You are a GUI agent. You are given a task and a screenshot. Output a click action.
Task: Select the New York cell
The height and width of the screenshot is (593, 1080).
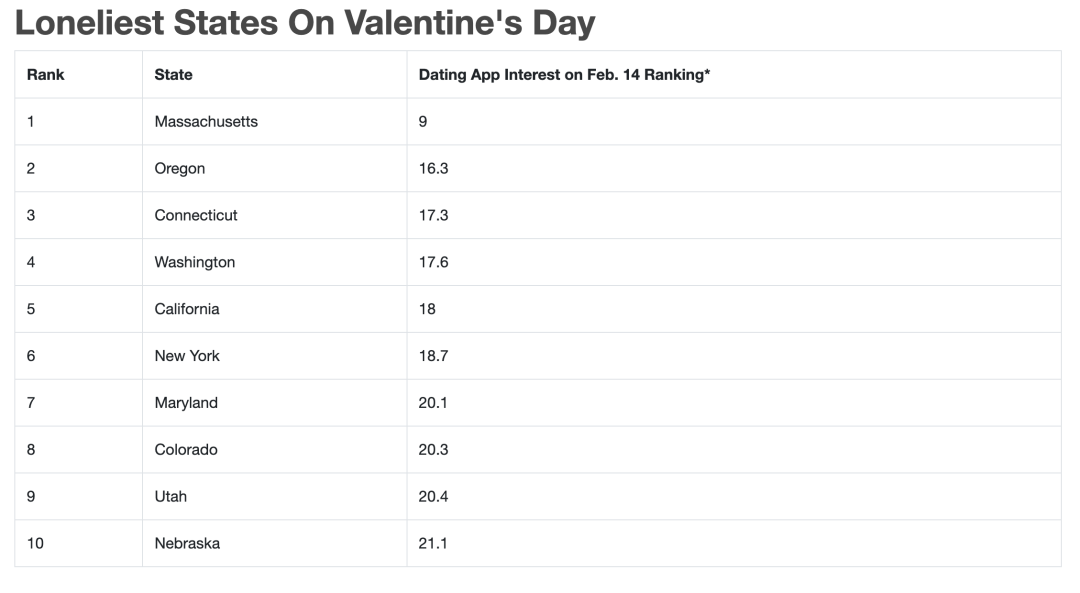[187, 355]
